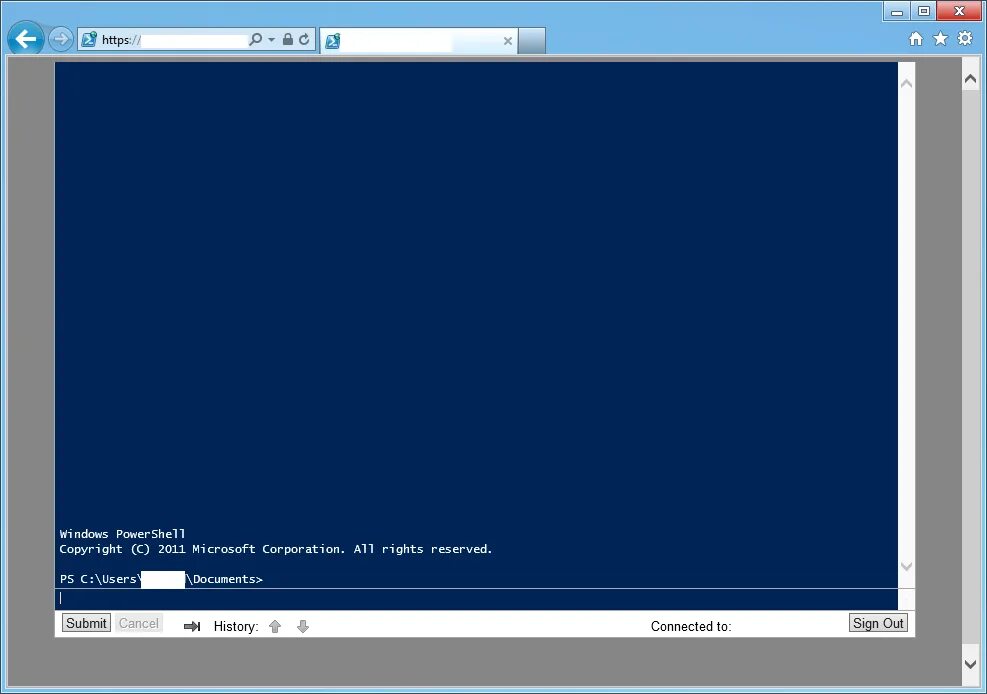Click the 'Windows PowerShell' banner line
987x694 pixels.
[122, 534]
